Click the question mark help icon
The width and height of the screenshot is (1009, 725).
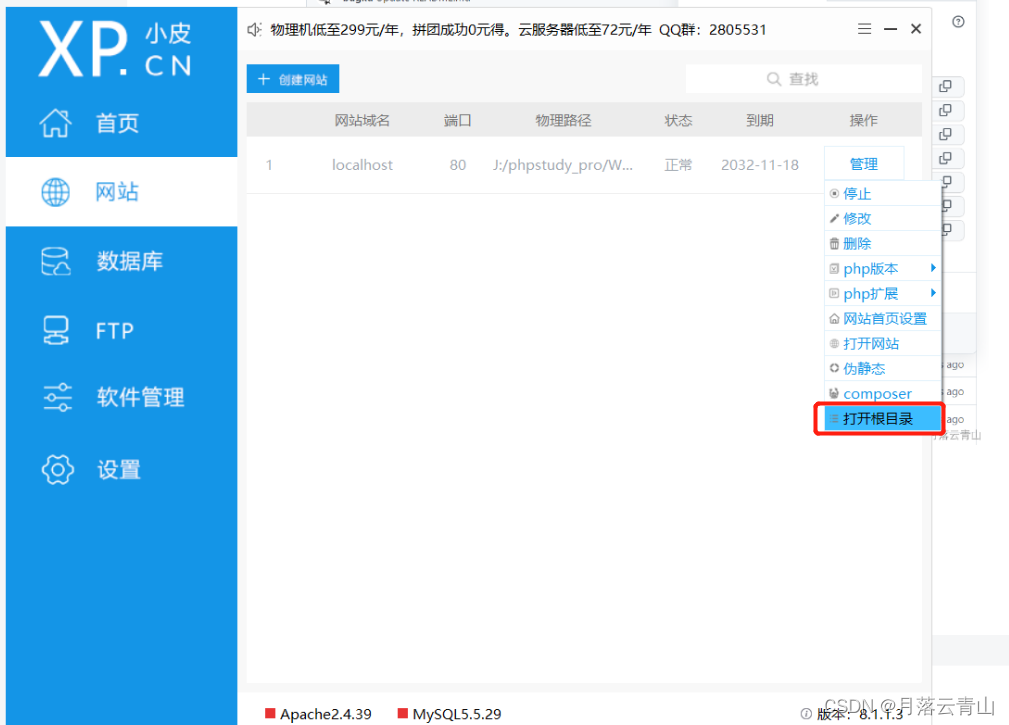(x=957, y=20)
